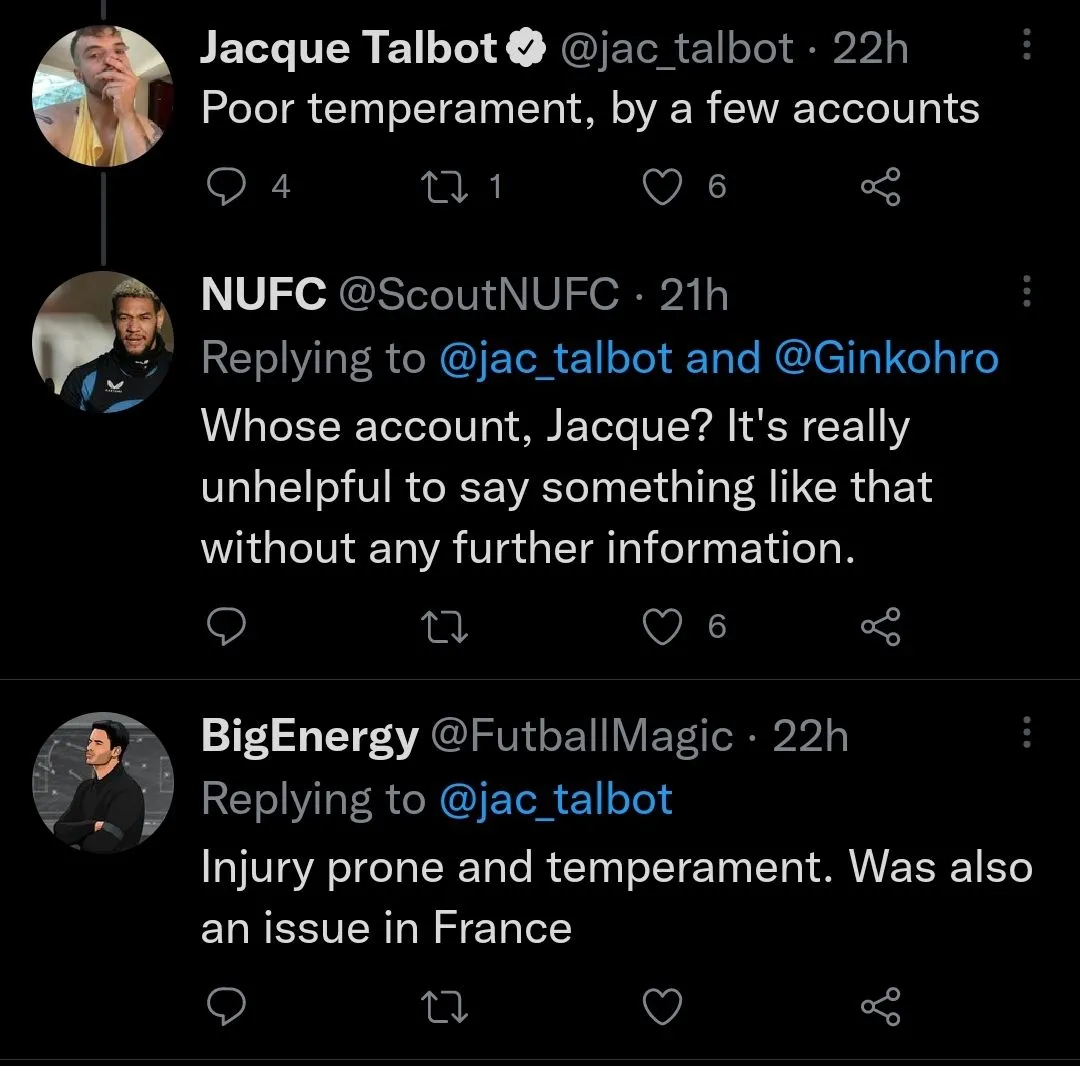Share BigEnergy's tweet

(x=881, y=1006)
